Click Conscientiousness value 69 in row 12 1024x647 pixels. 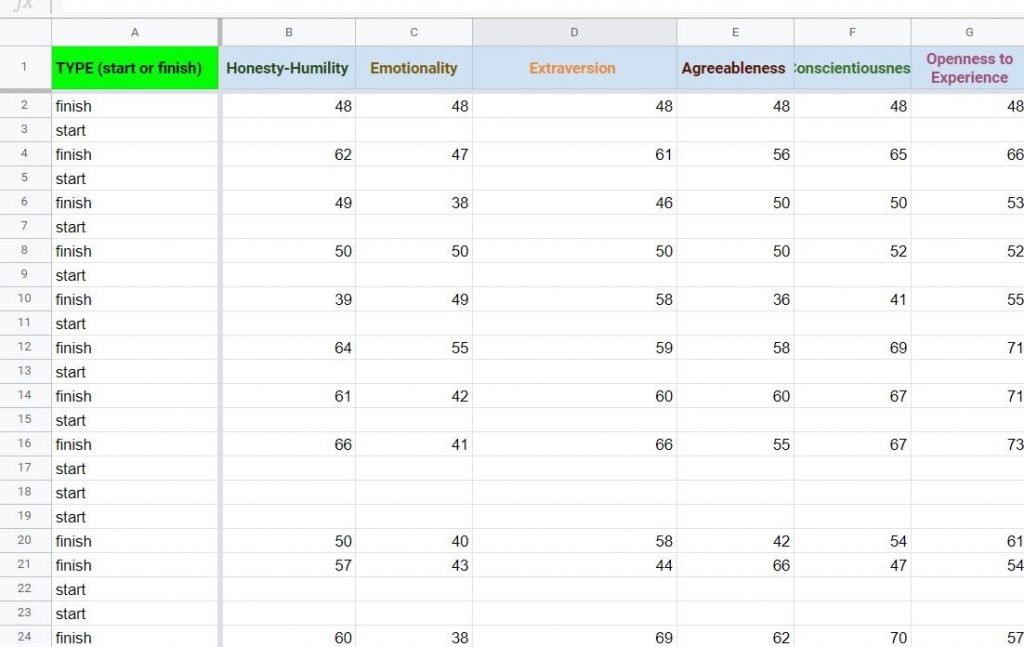pyautogui.click(x=852, y=347)
